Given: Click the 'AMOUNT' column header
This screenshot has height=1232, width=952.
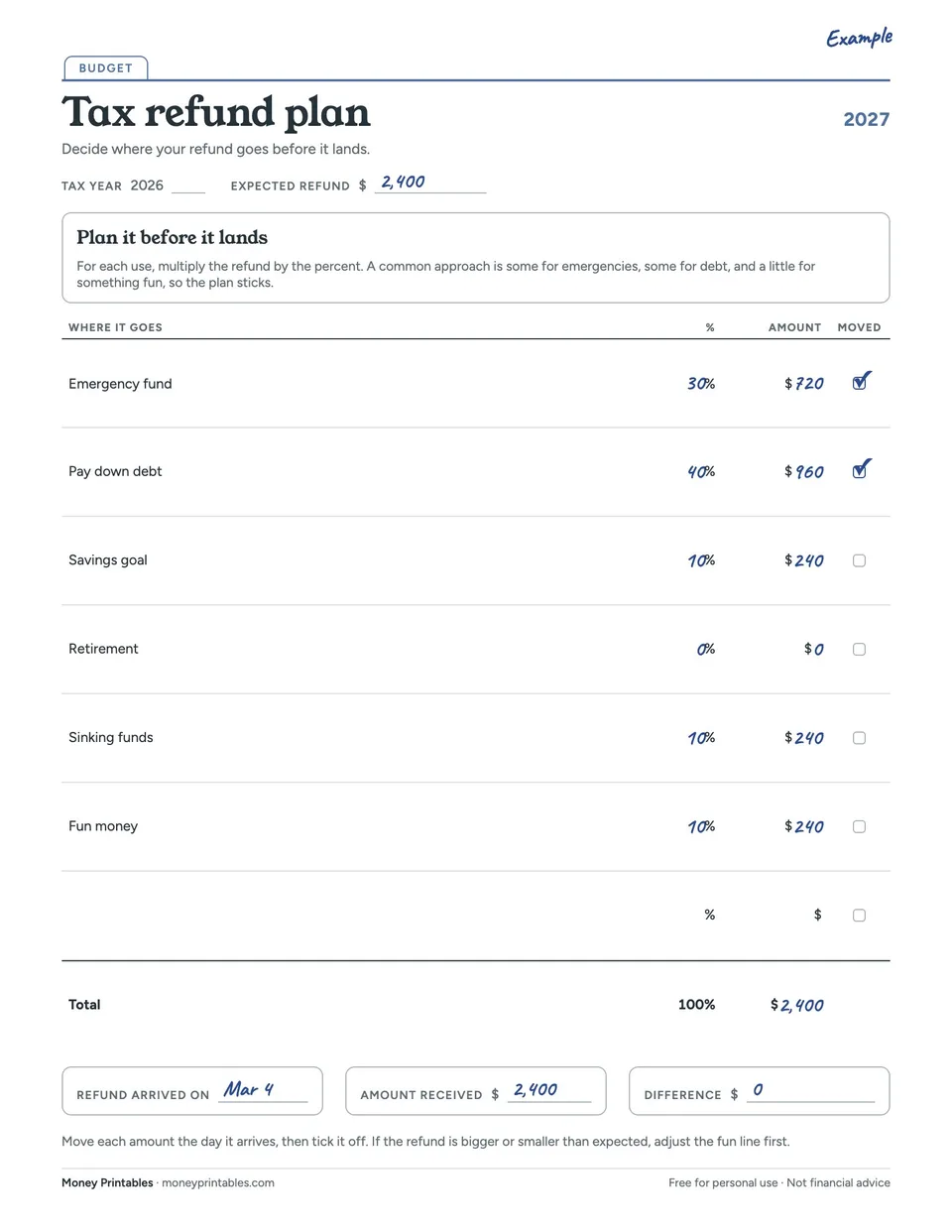Looking at the screenshot, I should pyautogui.click(x=794, y=327).
